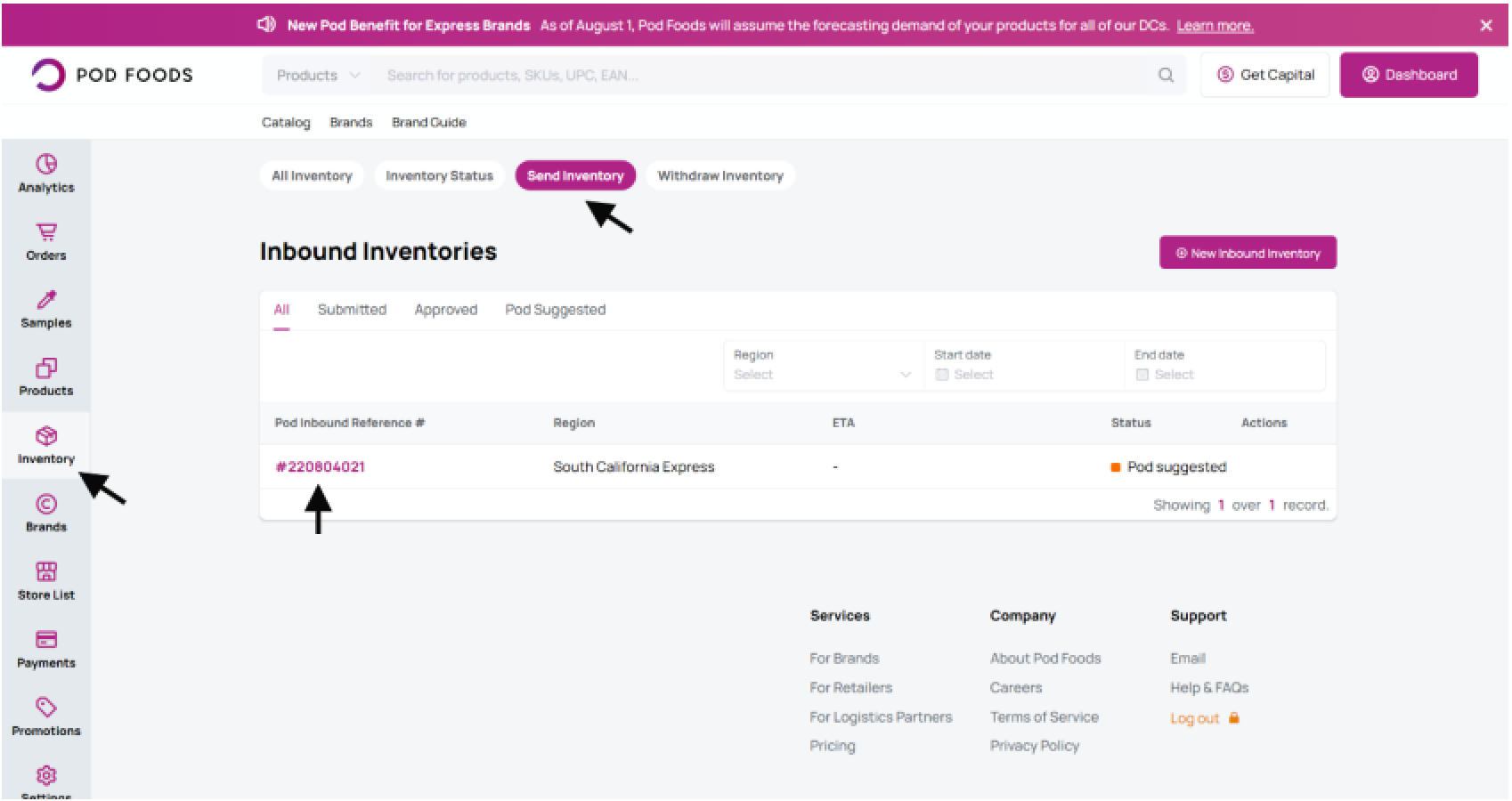The height and width of the screenshot is (801, 1512).
Task: Select Inventory box icon in sidebar
Action: (x=46, y=436)
